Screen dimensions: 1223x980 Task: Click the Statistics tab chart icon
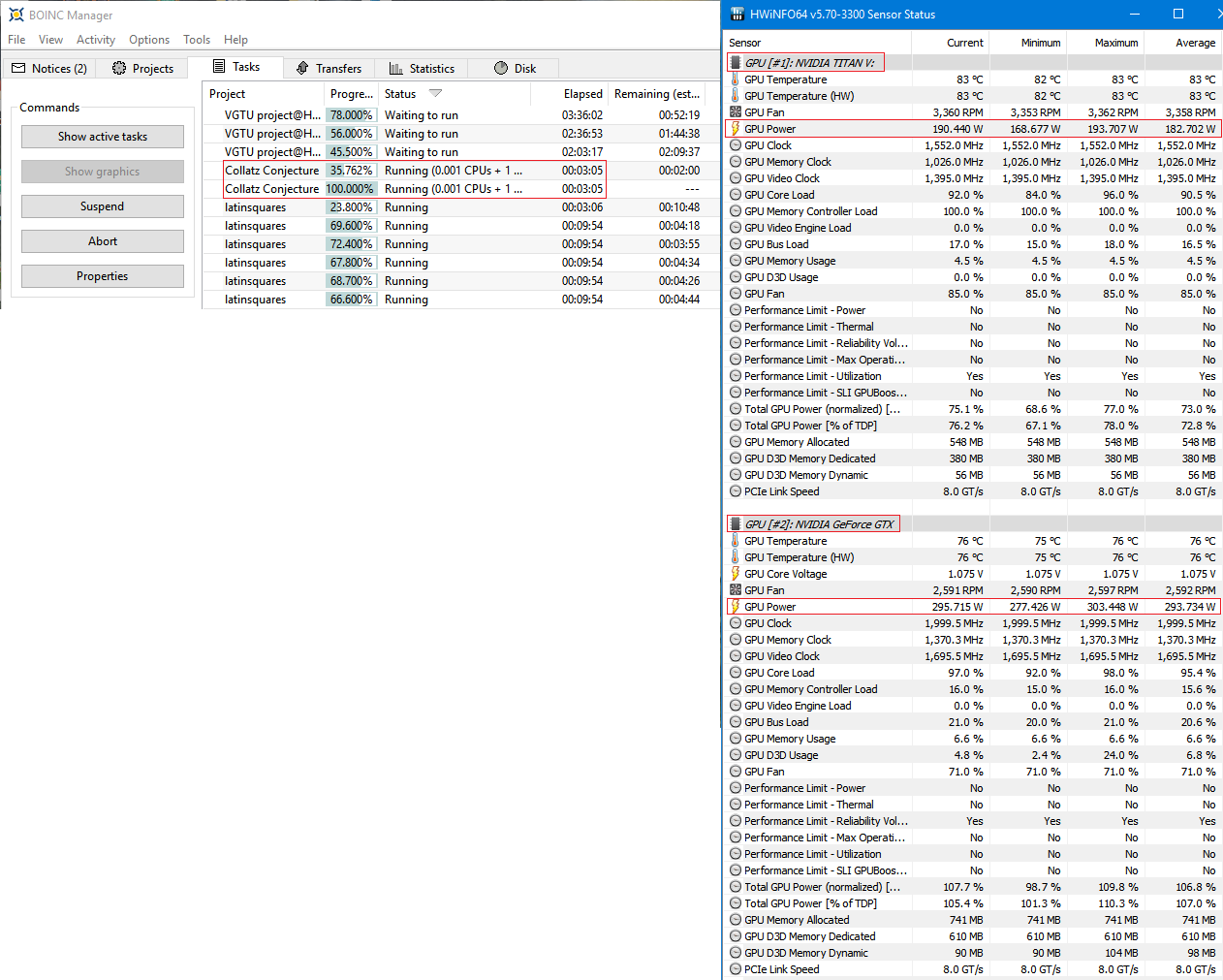click(x=395, y=68)
